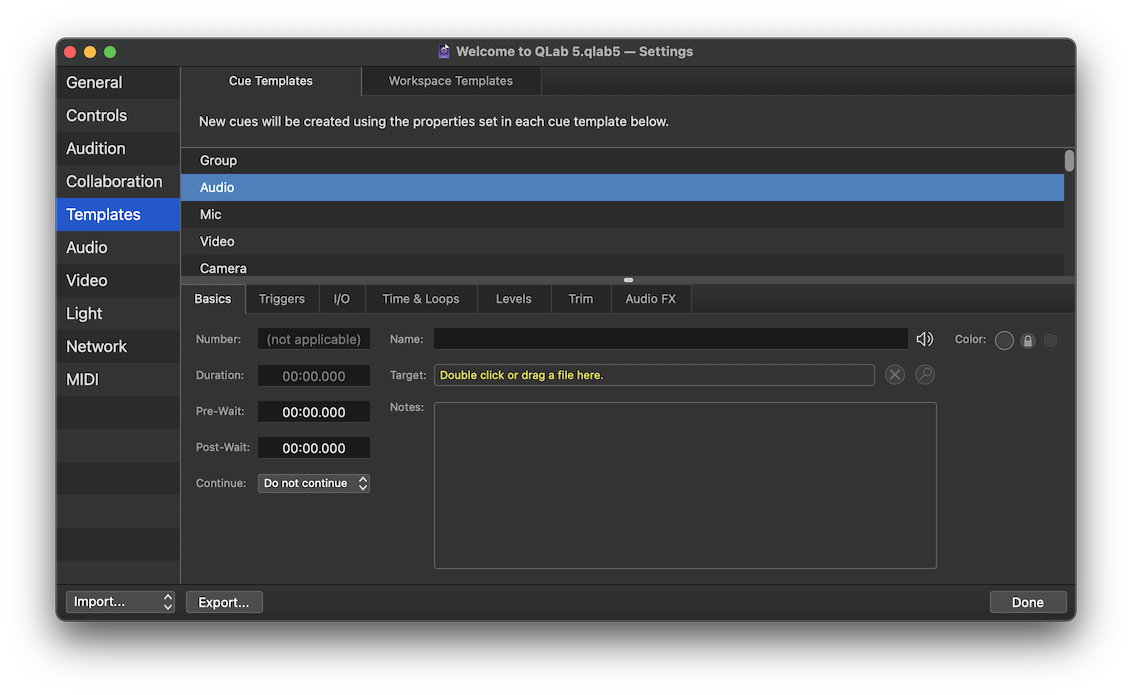Open the QLab document icon in title bar
The width and height of the screenshot is (1132, 695).
point(444,51)
